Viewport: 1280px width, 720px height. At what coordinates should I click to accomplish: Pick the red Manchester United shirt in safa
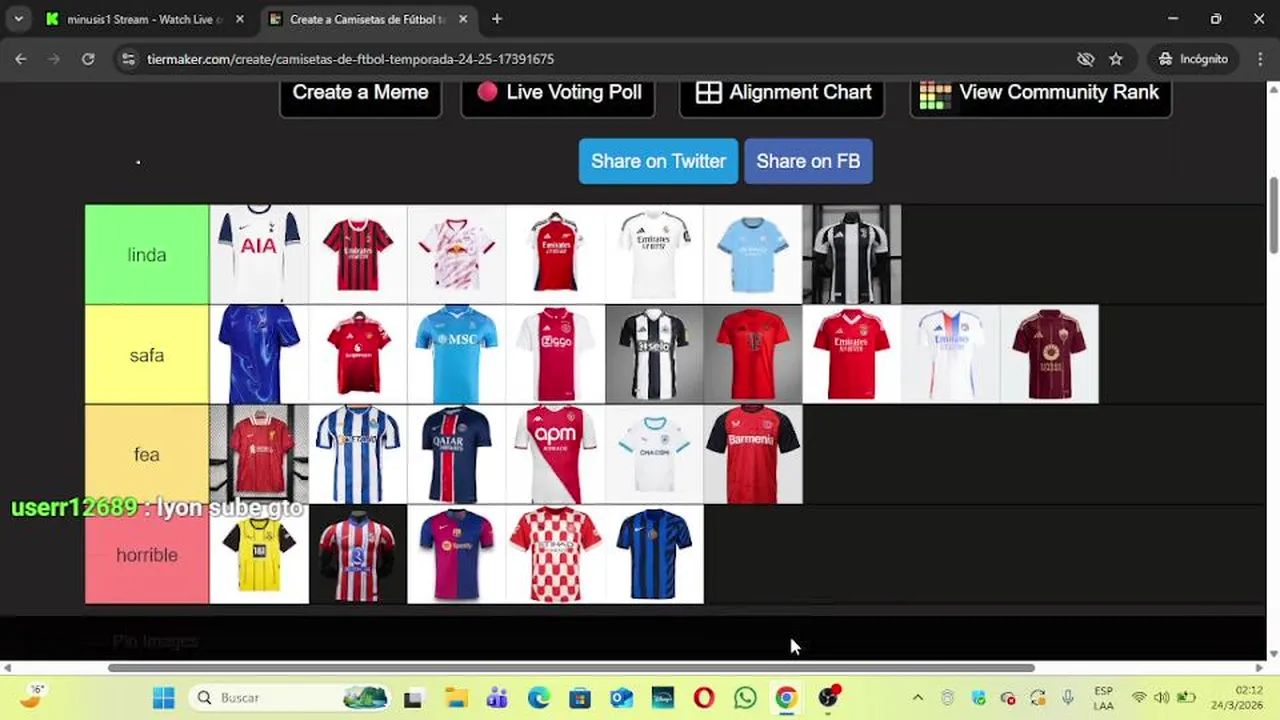[x=358, y=354]
